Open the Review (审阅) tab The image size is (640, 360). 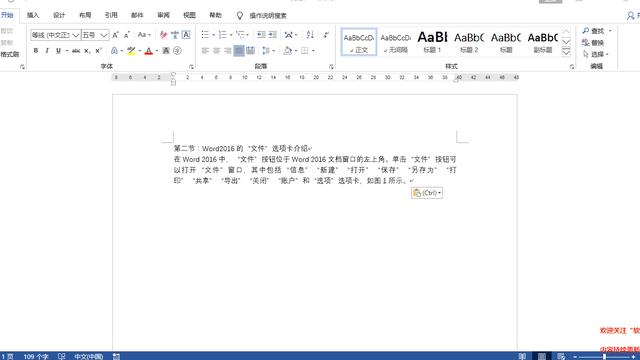163,16
